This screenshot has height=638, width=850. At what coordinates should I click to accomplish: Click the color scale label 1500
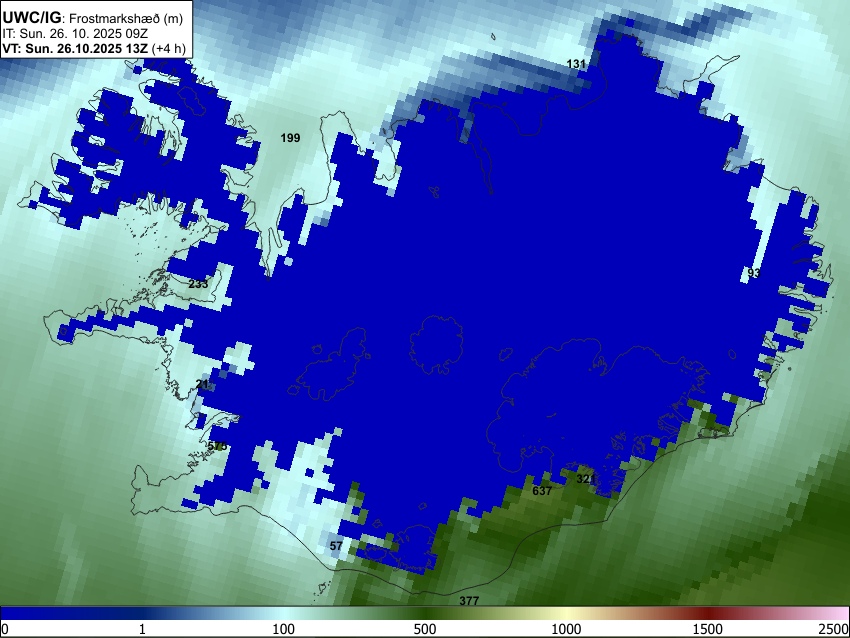point(708,629)
